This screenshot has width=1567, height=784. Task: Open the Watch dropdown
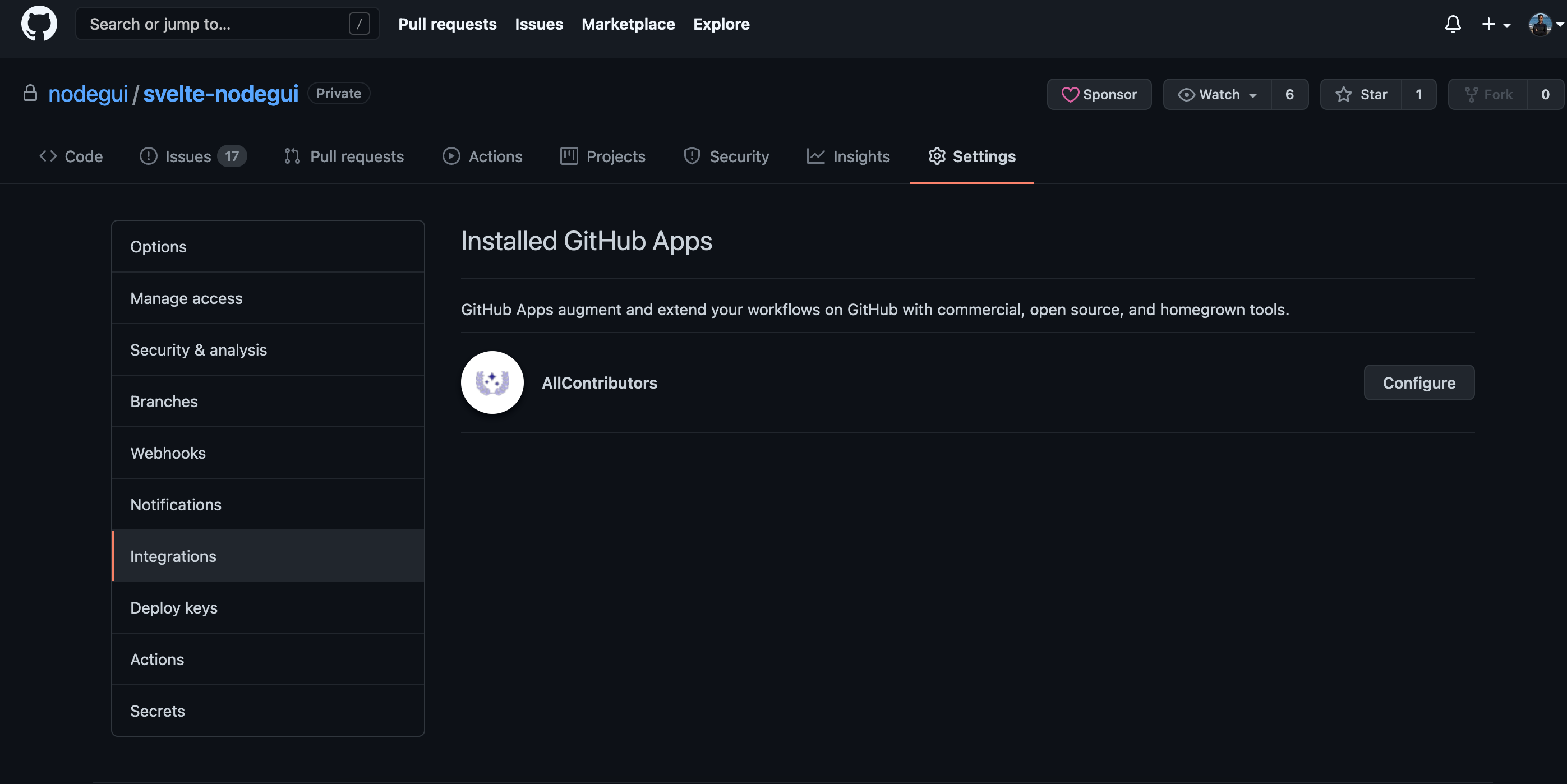[x=1216, y=94]
